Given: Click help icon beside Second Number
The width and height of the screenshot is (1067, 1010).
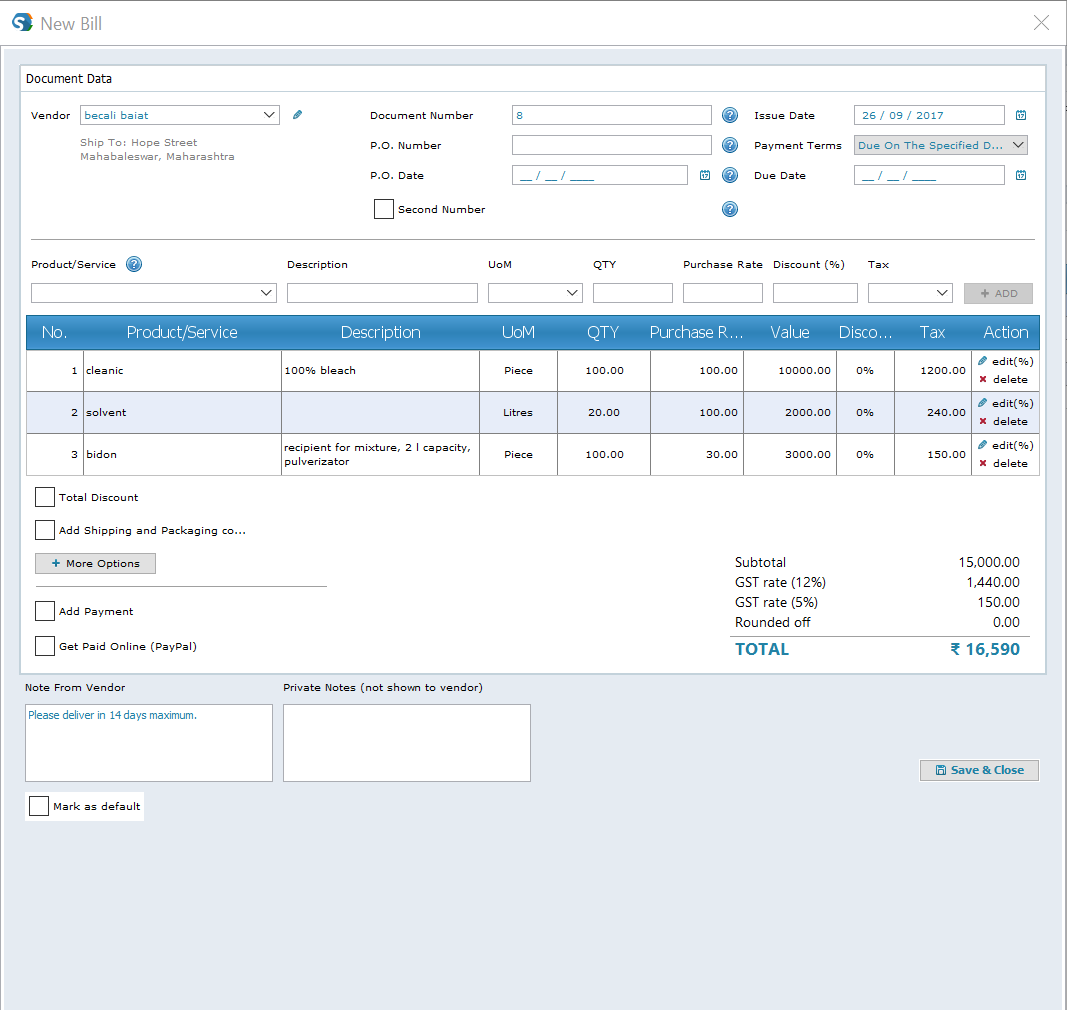Looking at the screenshot, I should coord(730,209).
